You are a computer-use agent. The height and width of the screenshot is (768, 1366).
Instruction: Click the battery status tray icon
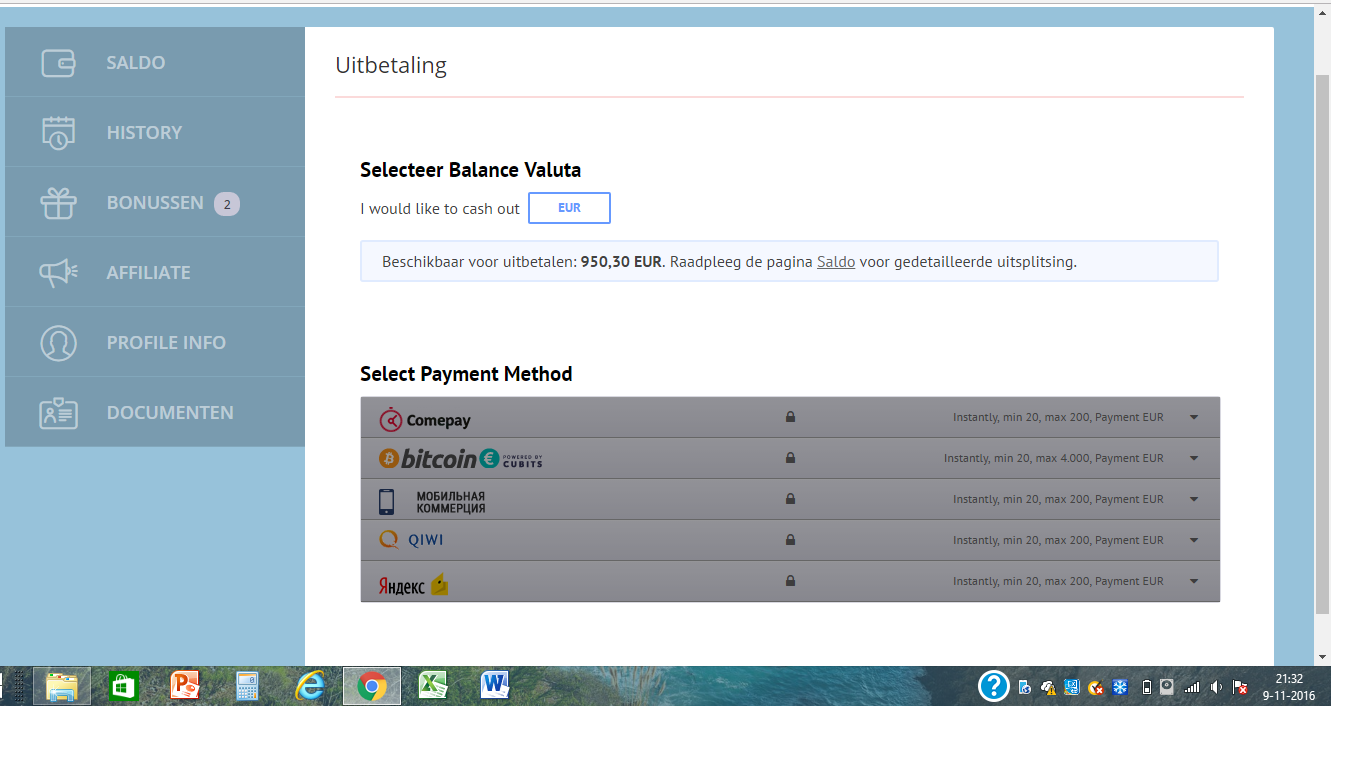pyautogui.click(x=1147, y=687)
